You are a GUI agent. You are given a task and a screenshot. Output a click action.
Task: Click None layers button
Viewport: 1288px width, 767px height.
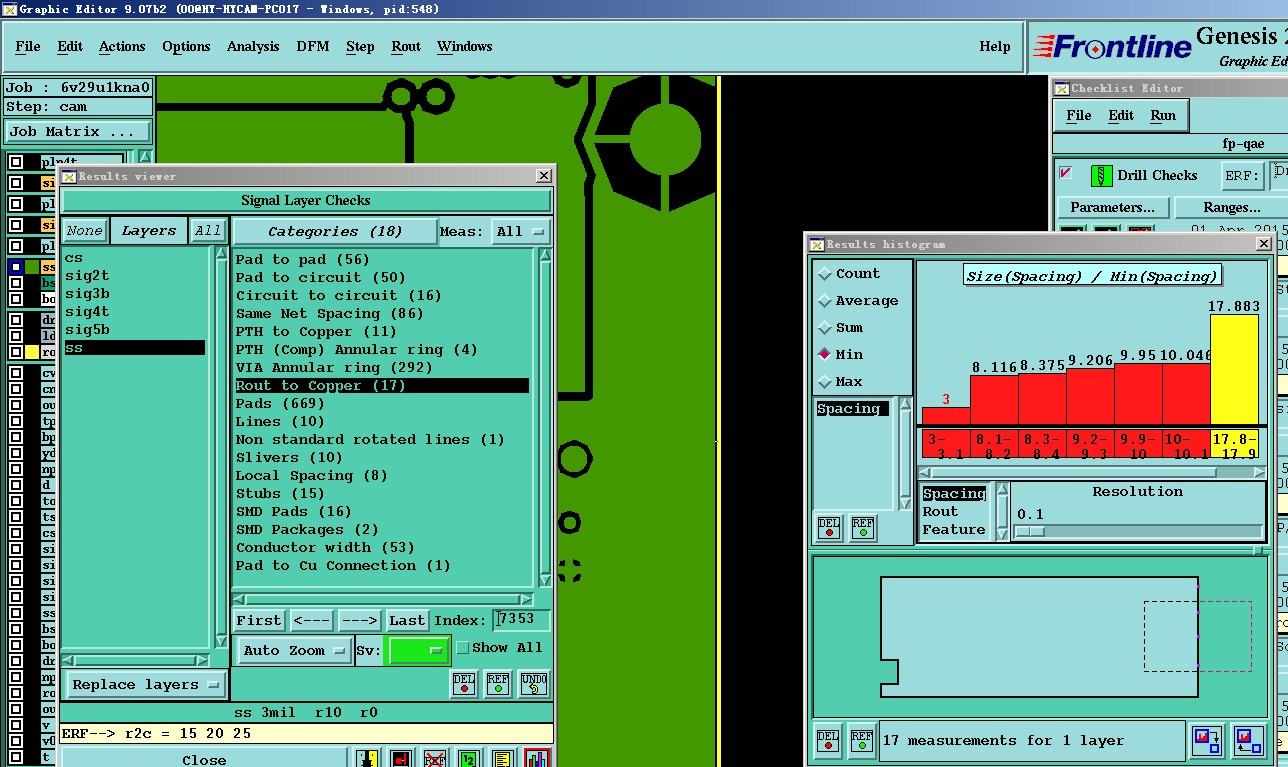[85, 231]
